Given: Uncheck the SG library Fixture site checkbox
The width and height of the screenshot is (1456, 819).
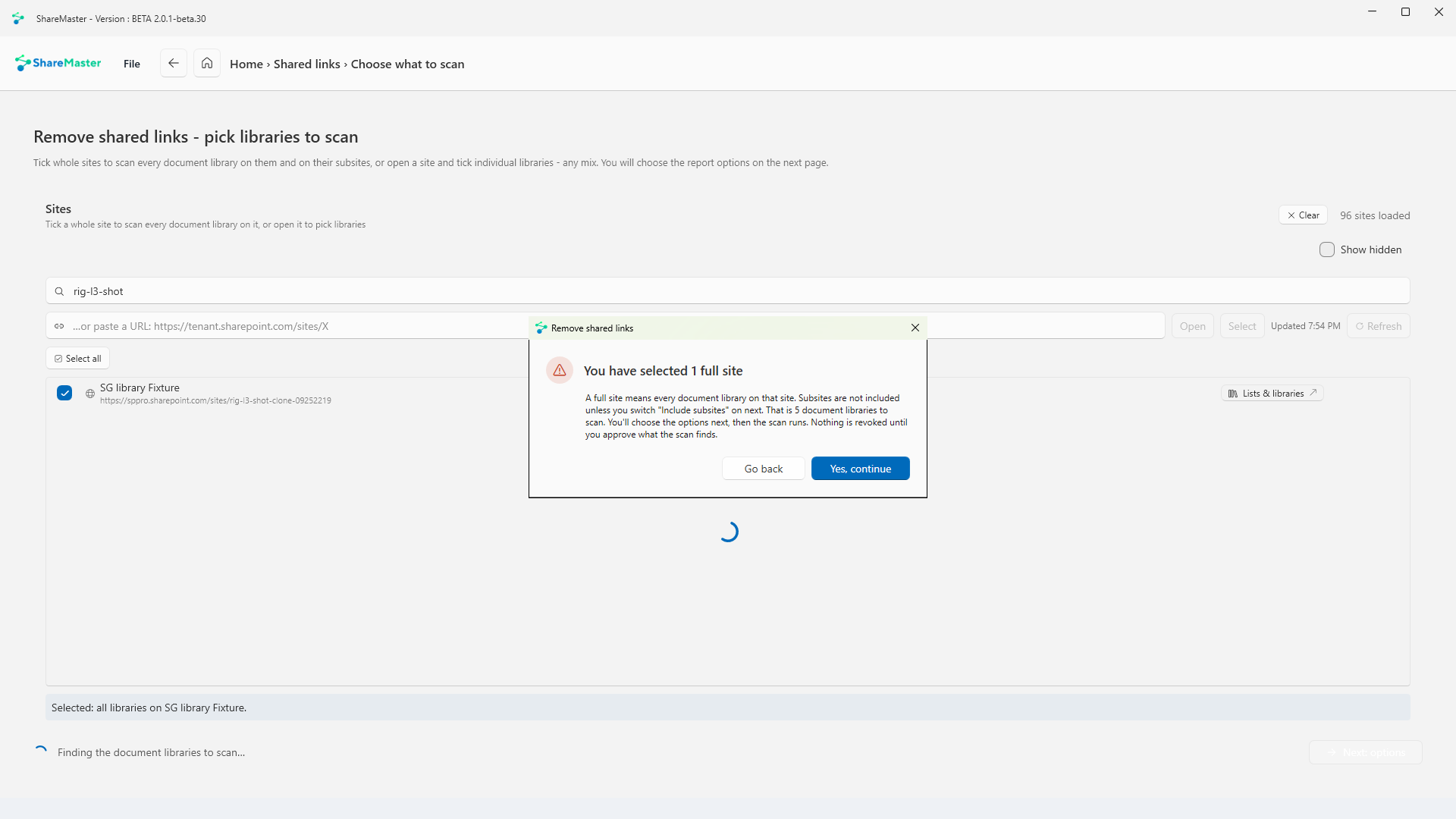Looking at the screenshot, I should pos(64,393).
